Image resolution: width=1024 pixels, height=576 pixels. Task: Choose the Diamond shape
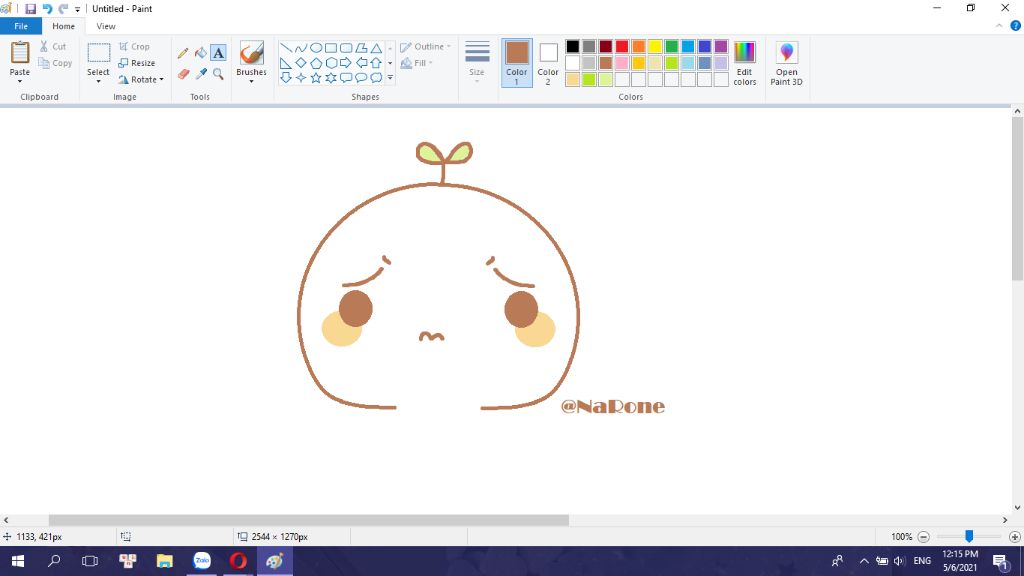tap(300, 63)
